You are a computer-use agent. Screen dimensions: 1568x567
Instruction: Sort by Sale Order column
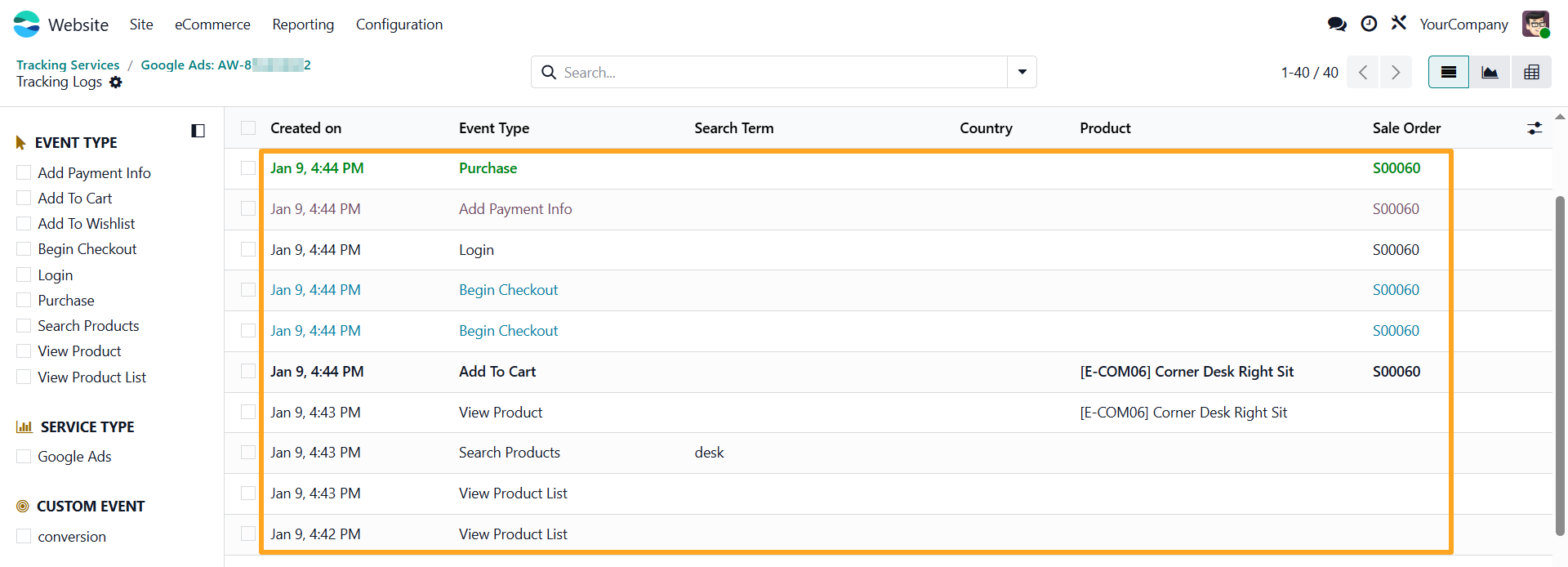point(1406,127)
